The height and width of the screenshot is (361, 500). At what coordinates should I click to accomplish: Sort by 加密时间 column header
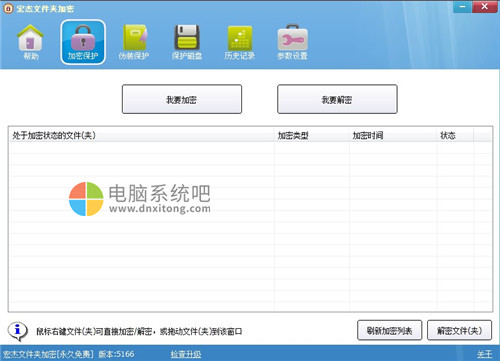[393, 135]
